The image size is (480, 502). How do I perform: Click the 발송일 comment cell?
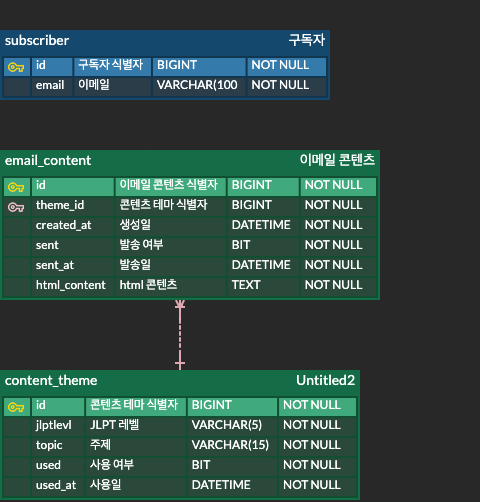[170, 267]
